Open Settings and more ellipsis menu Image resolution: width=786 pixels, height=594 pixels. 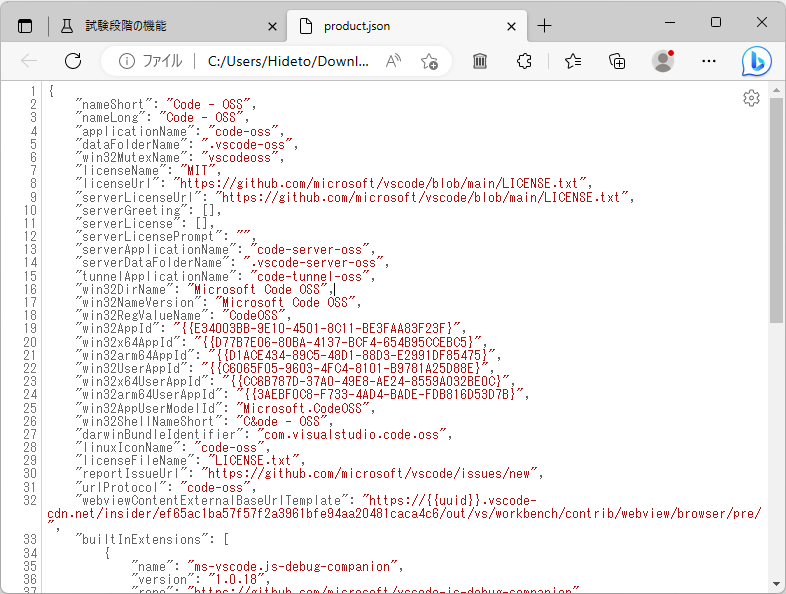click(x=709, y=61)
